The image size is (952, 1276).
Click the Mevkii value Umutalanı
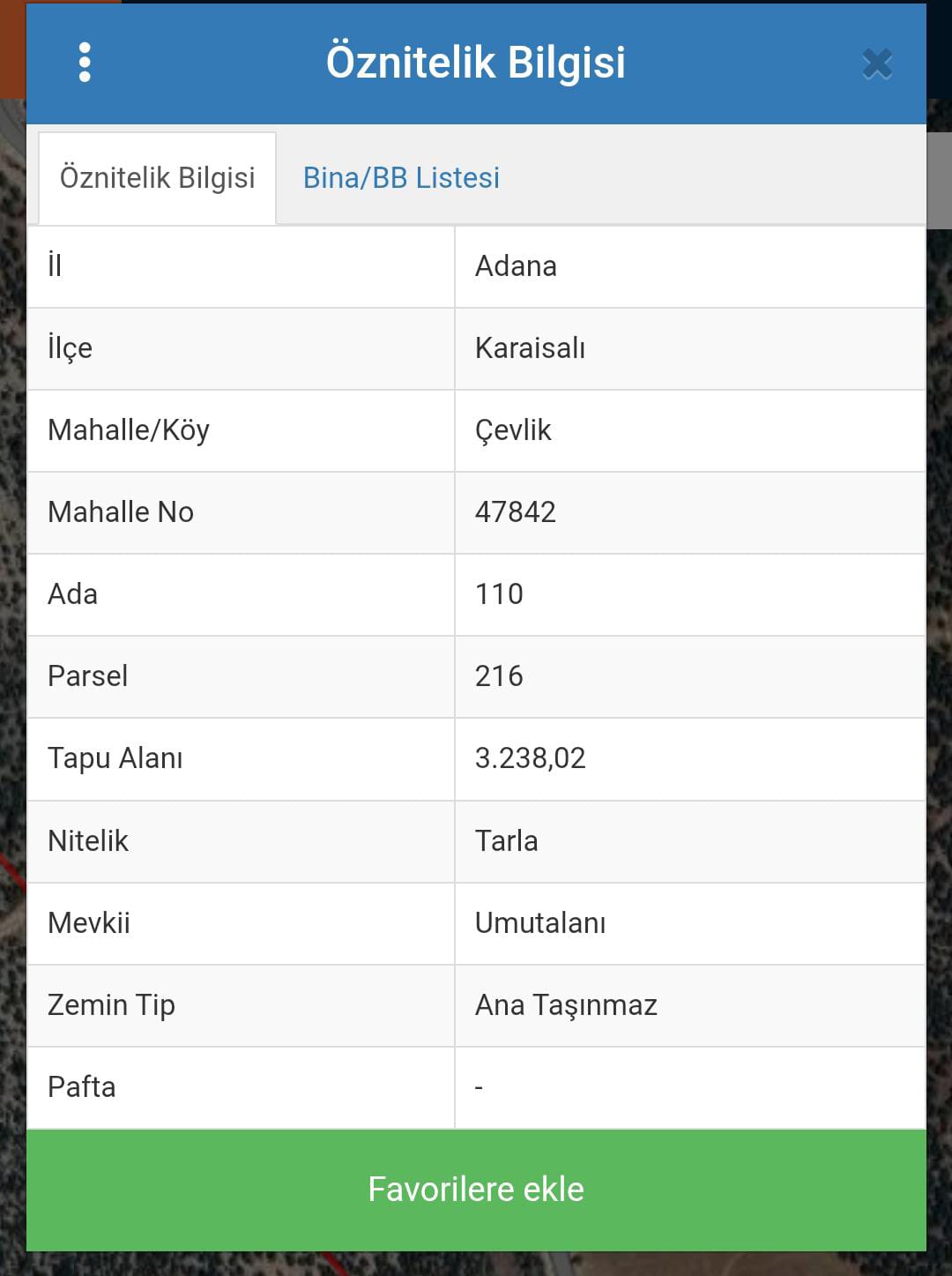(539, 923)
